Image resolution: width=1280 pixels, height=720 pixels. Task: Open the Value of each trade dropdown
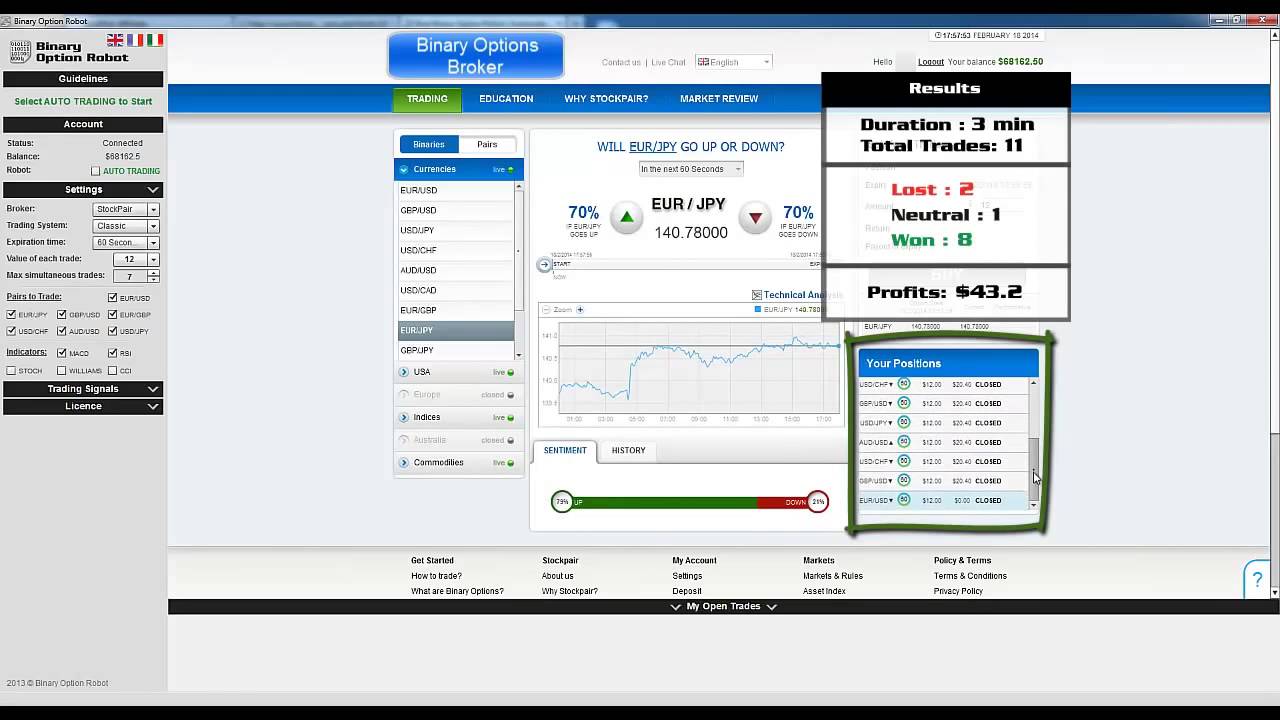pos(136,259)
